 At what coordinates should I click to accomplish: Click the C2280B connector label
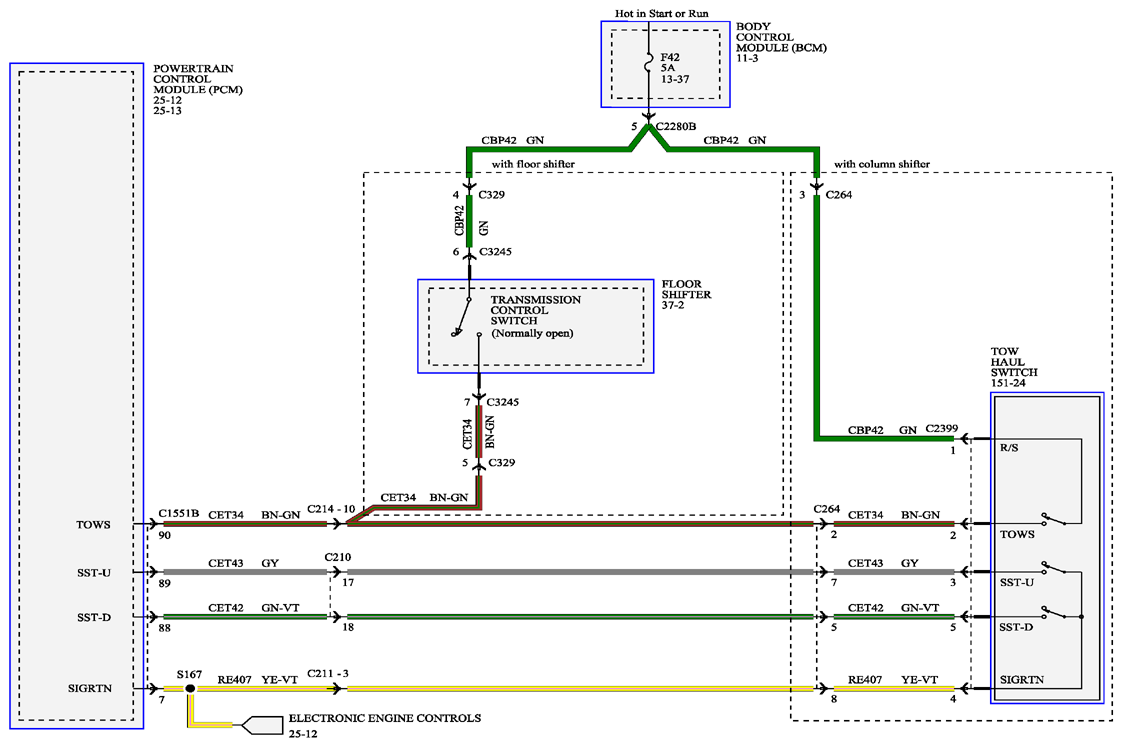(675, 127)
